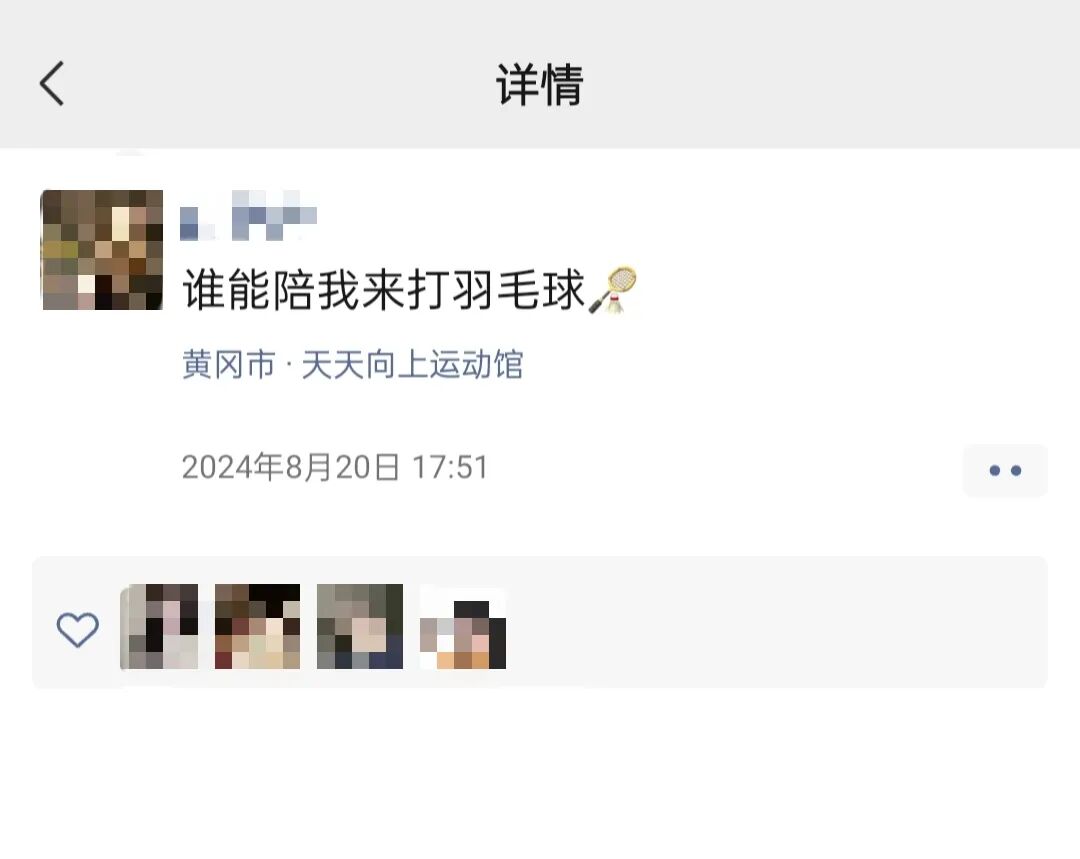Tap blank white space below likes bar
The height and width of the screenshot is (859, 1080).
[540, 772]
